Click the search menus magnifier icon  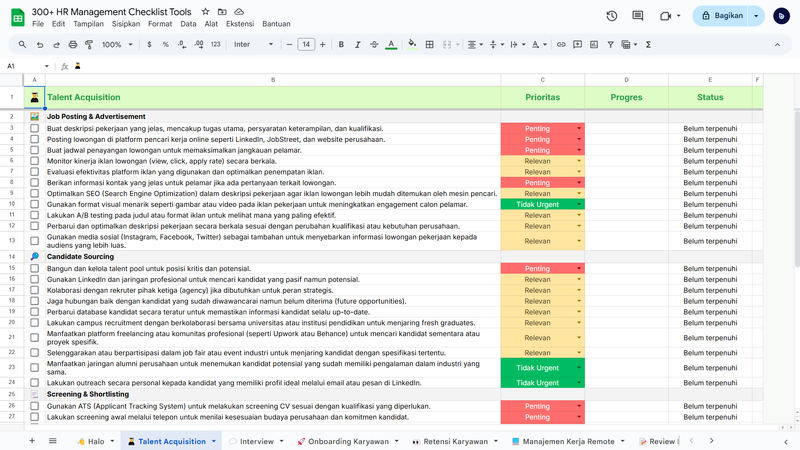click(x=22, y=45)
